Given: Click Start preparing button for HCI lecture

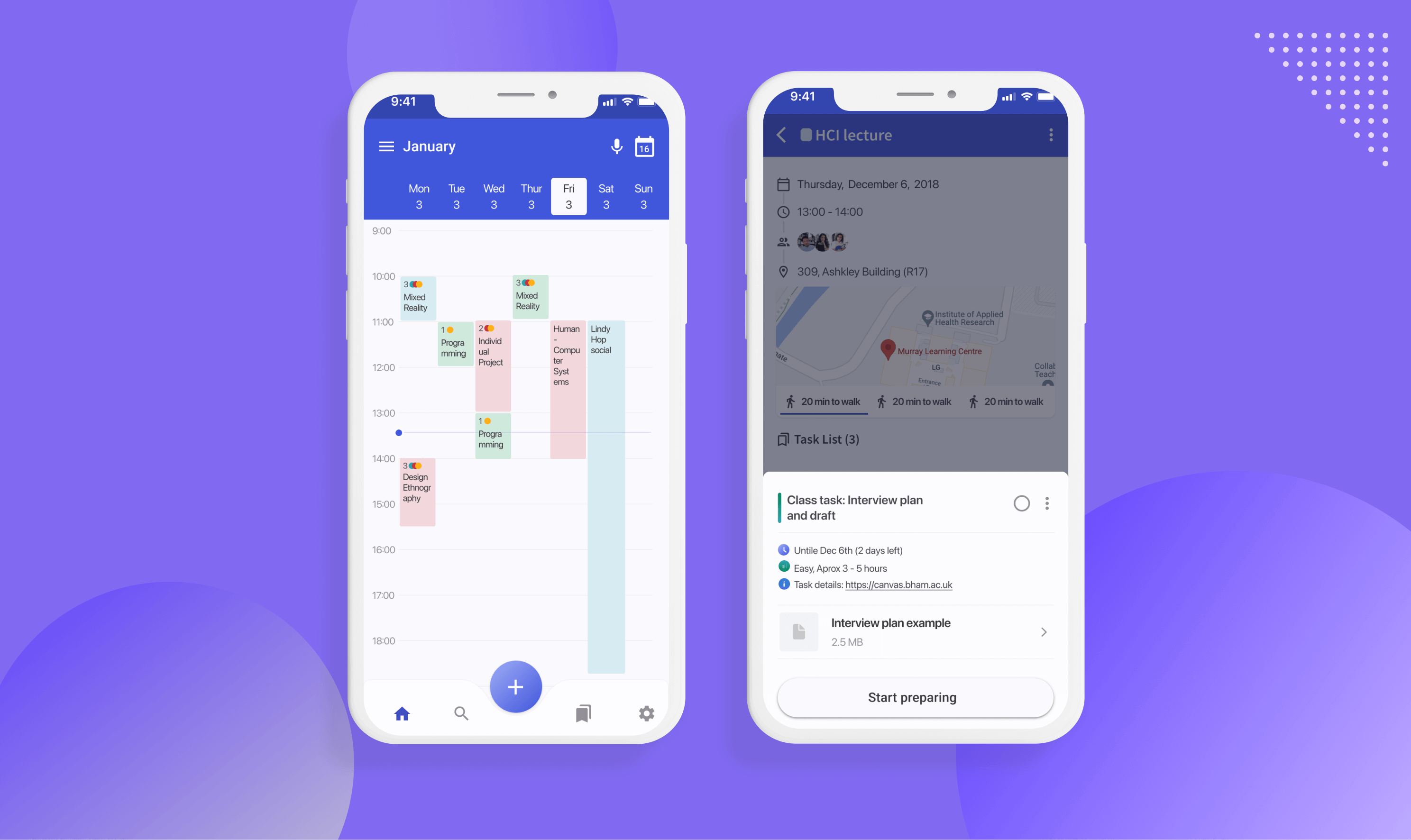Looking at the screenshot, I should (x=910, y=697).
